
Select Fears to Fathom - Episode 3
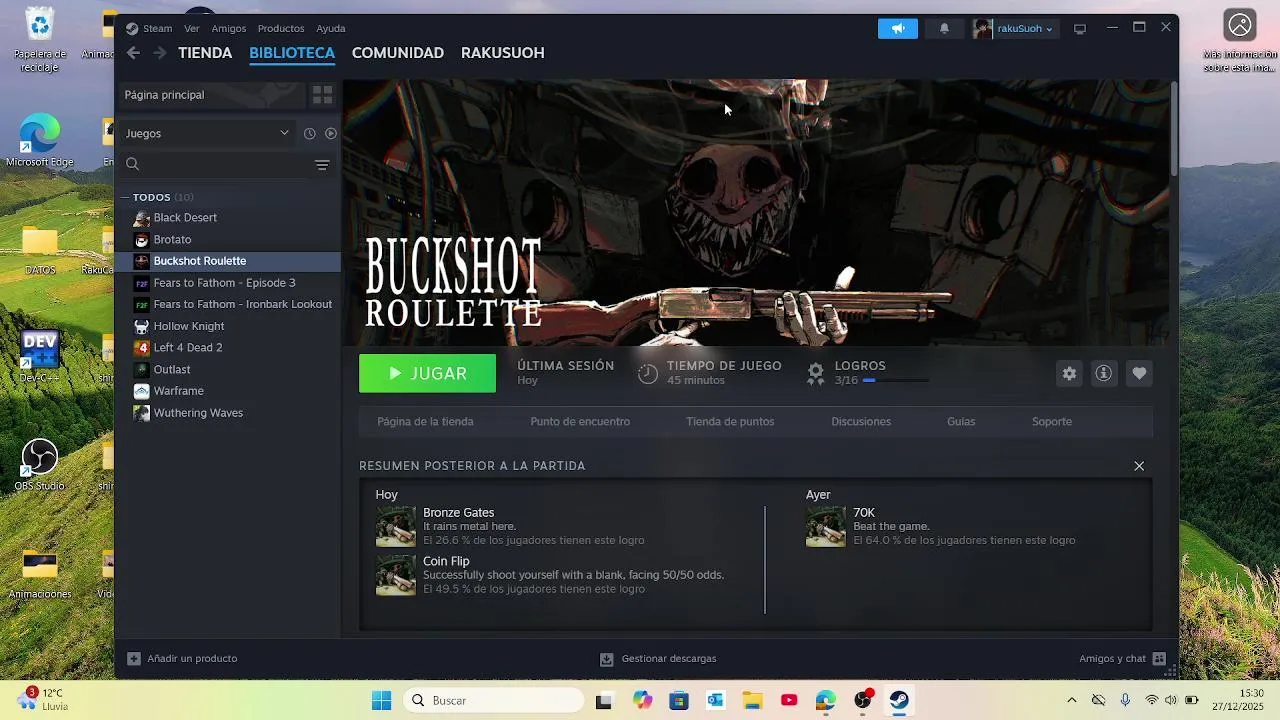(x=228, y=283)
